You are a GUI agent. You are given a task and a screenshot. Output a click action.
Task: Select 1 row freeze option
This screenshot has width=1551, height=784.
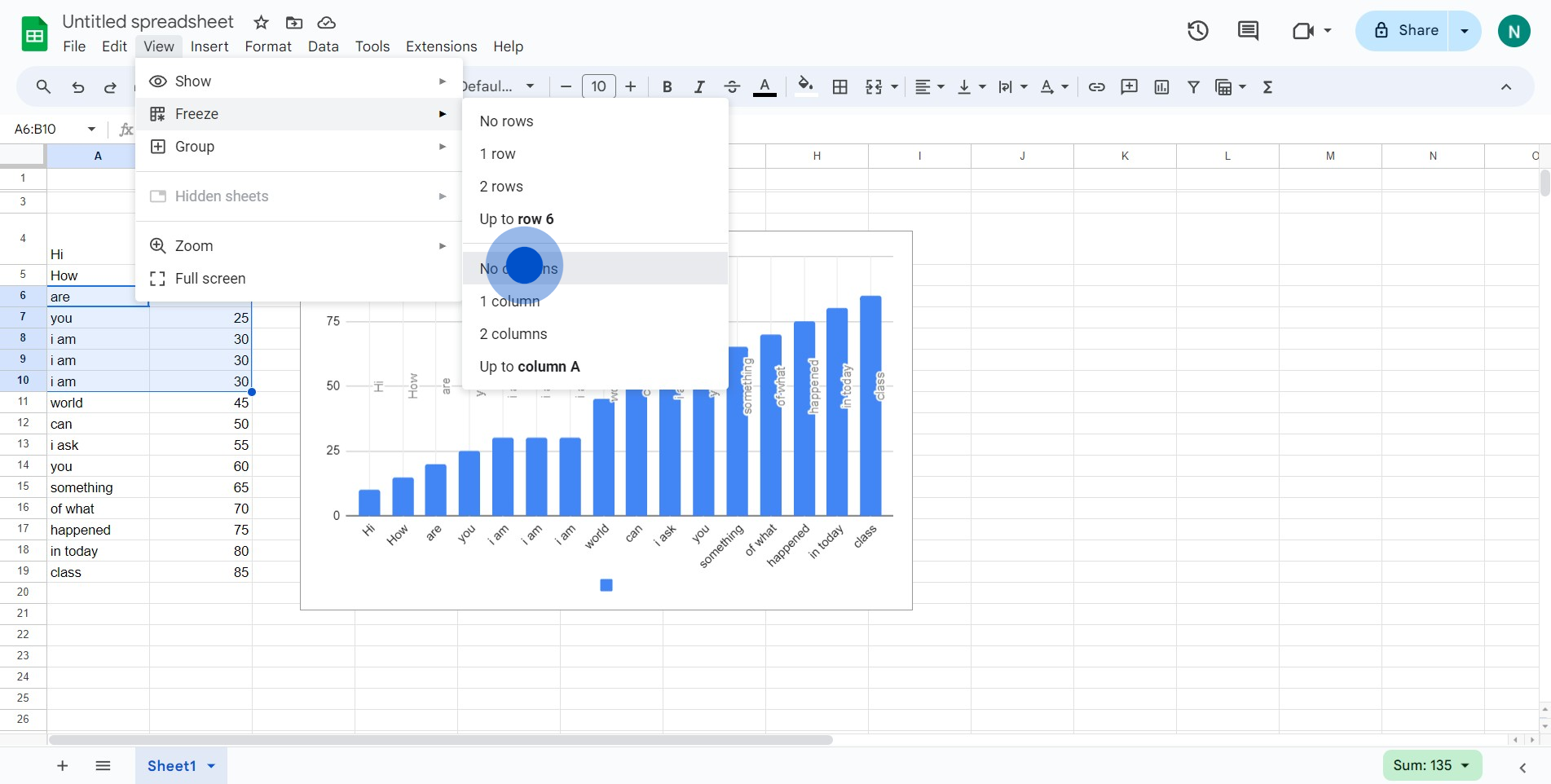tap(595, 154)
